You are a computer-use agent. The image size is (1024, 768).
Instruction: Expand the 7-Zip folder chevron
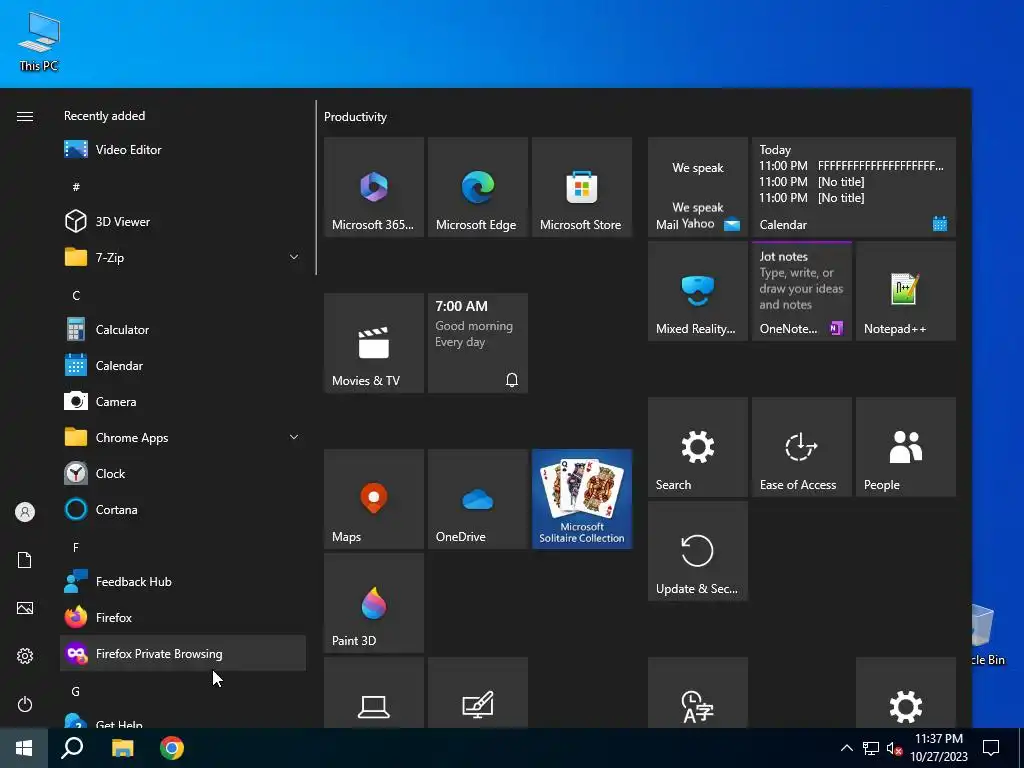[294, 257]
